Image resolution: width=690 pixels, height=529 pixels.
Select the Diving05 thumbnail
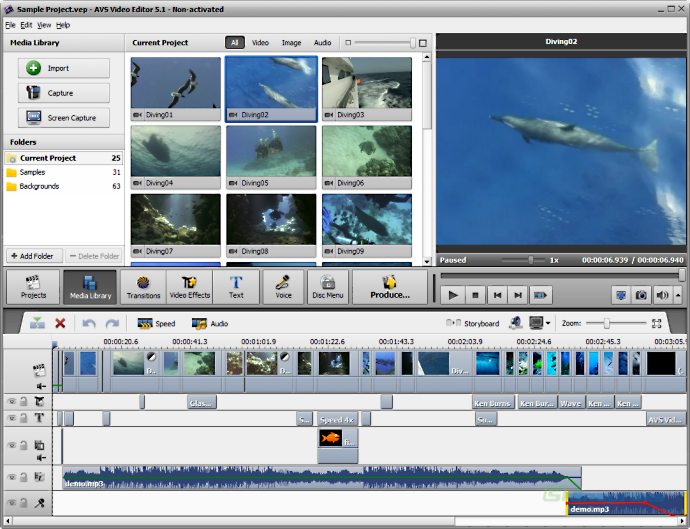(271, 157)
